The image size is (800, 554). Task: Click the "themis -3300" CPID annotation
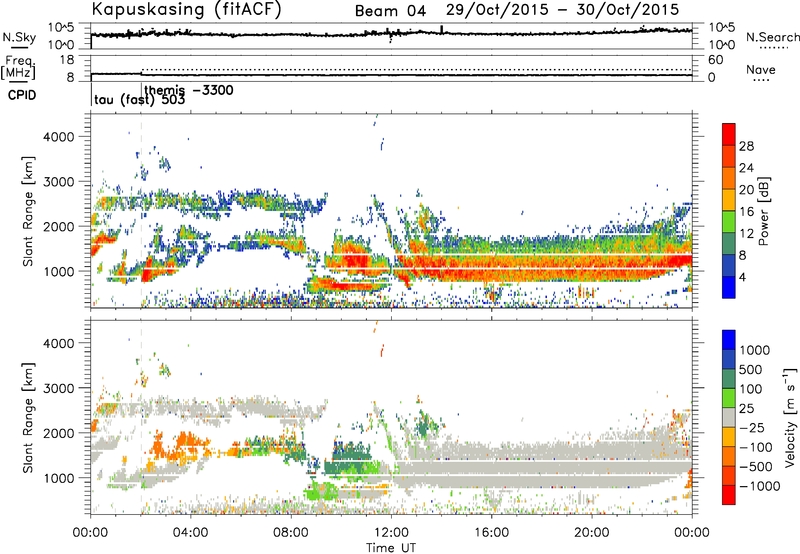(x=189, y=90)
